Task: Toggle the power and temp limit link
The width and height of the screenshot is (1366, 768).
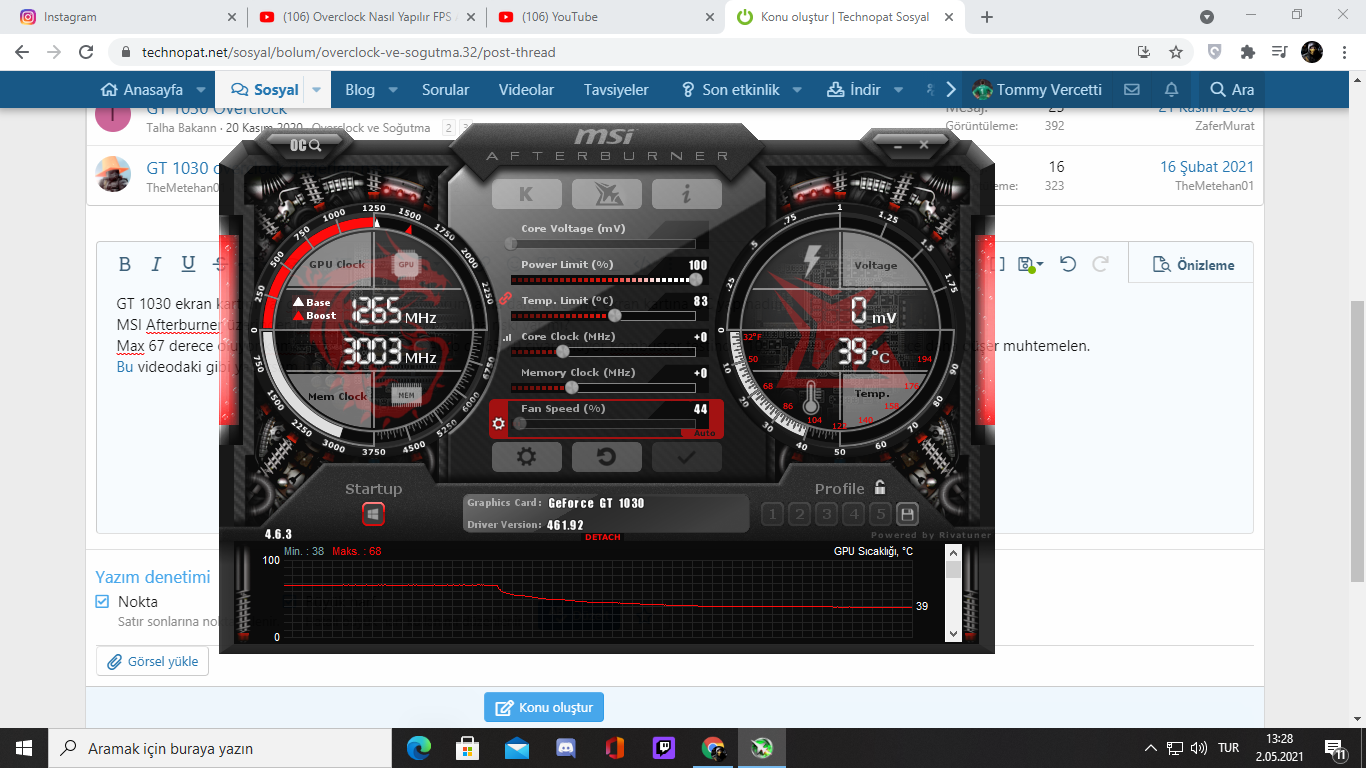Action: coord(505,298)
